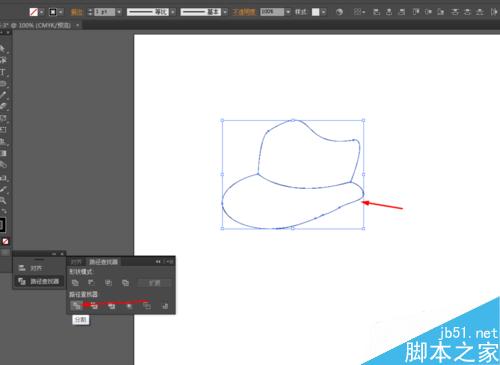Click the Intersect shape mode icon
The height and width of the screenshot is (365, 500).
pyautogui.click(x=108, y=283)
